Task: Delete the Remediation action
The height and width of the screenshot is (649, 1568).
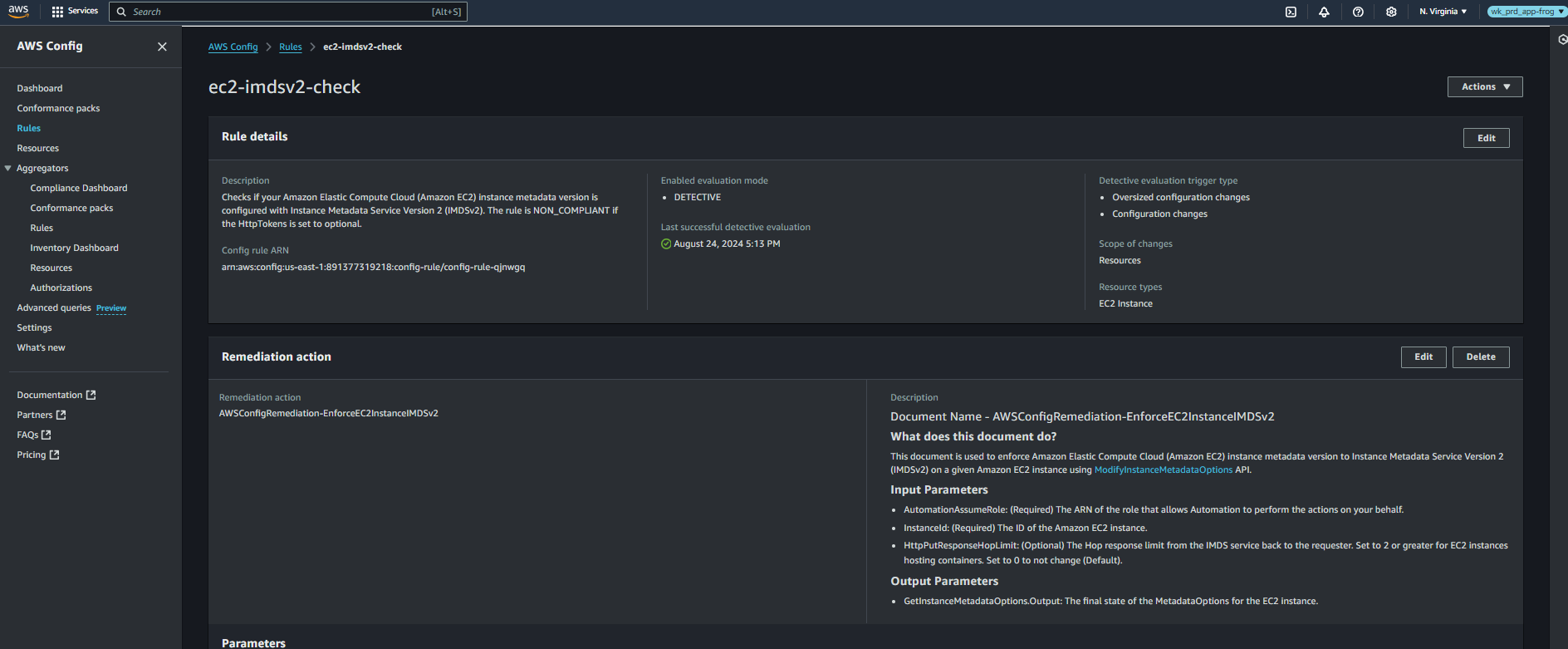Action: (x=1481, y=356)
